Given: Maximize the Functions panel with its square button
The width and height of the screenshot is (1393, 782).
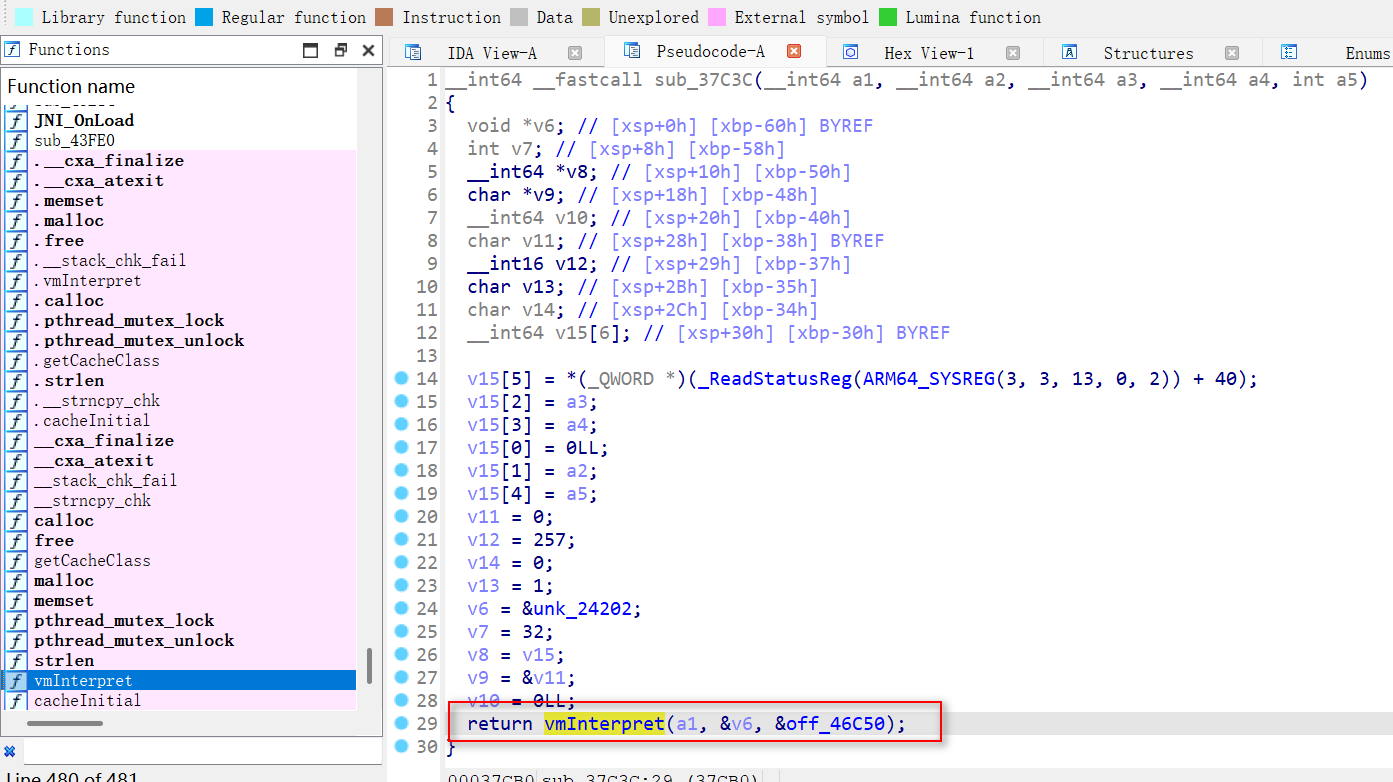Looking at the screenshot, I should pos(311,50).
